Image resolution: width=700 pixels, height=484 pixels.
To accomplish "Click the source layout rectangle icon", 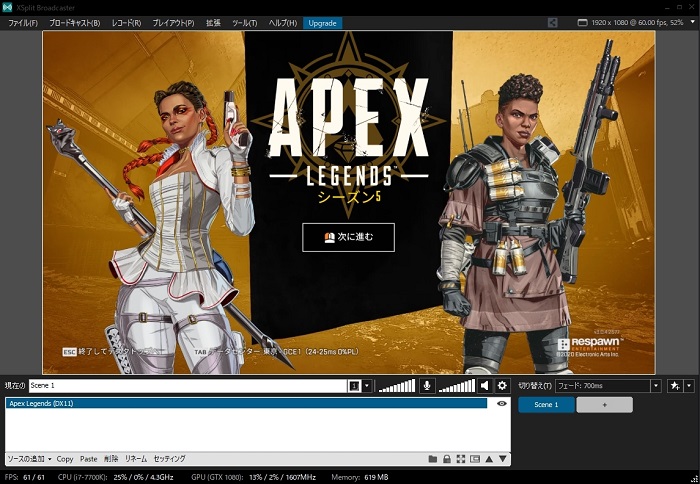I will (x=475, y=459).
